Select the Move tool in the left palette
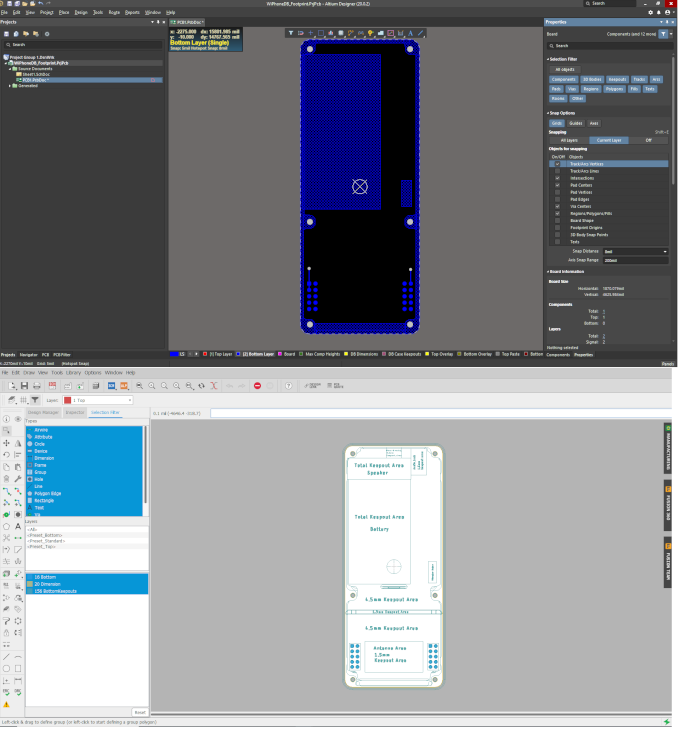The width and height of the screenshot is (680, 729). point(7,442)
